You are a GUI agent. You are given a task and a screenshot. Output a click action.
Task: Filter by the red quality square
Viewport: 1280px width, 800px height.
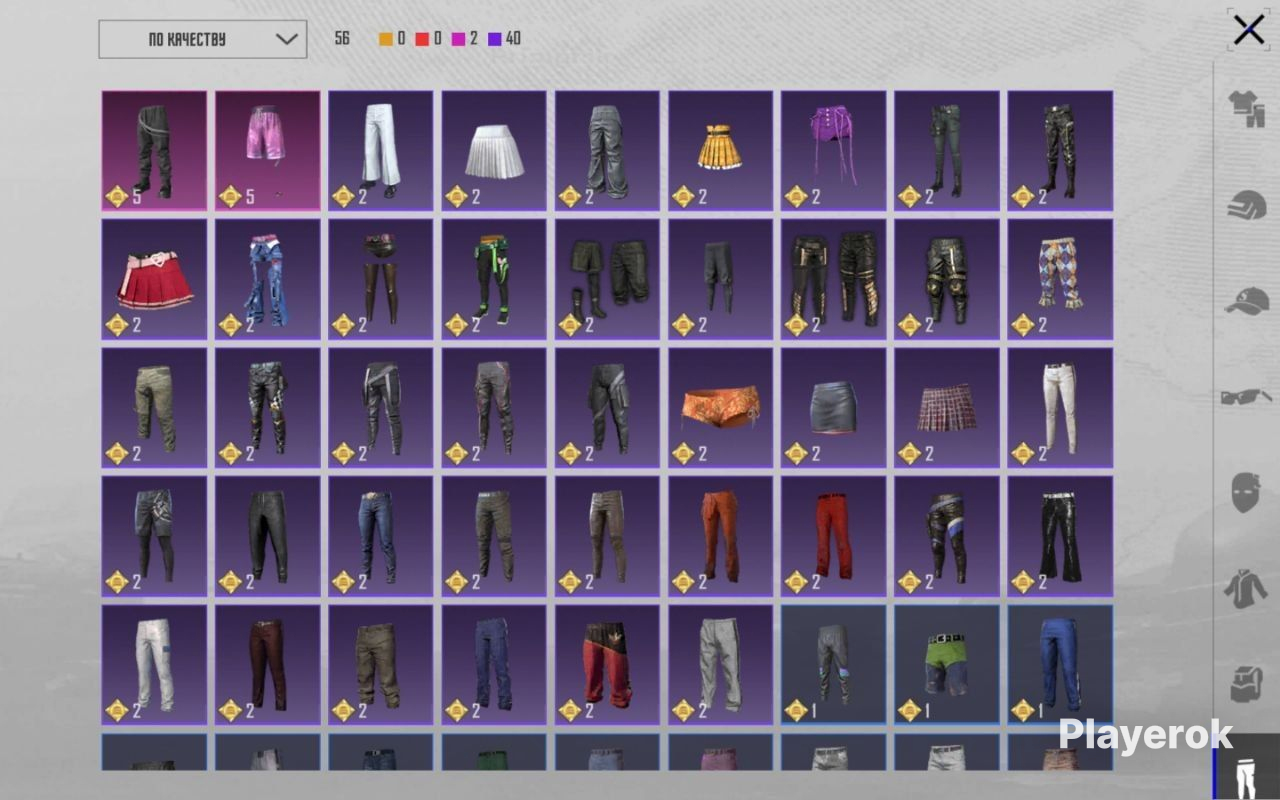click(x=422, y=39)
